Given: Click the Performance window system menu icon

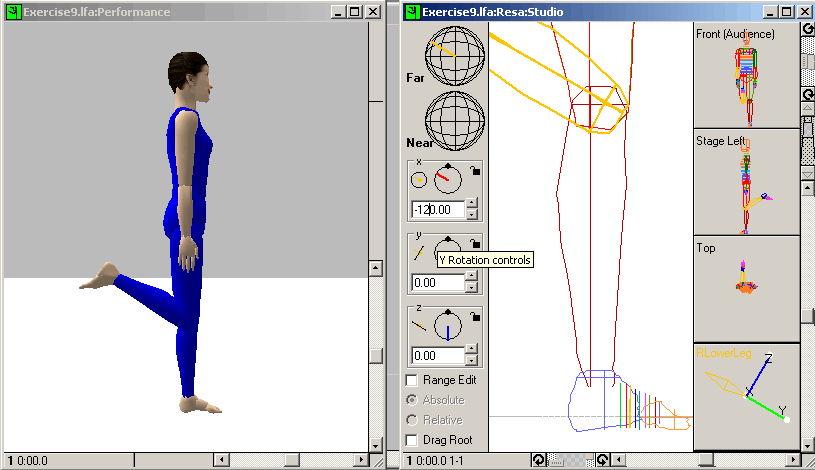Looking at the screenshot, I should [x=14, y=11].
